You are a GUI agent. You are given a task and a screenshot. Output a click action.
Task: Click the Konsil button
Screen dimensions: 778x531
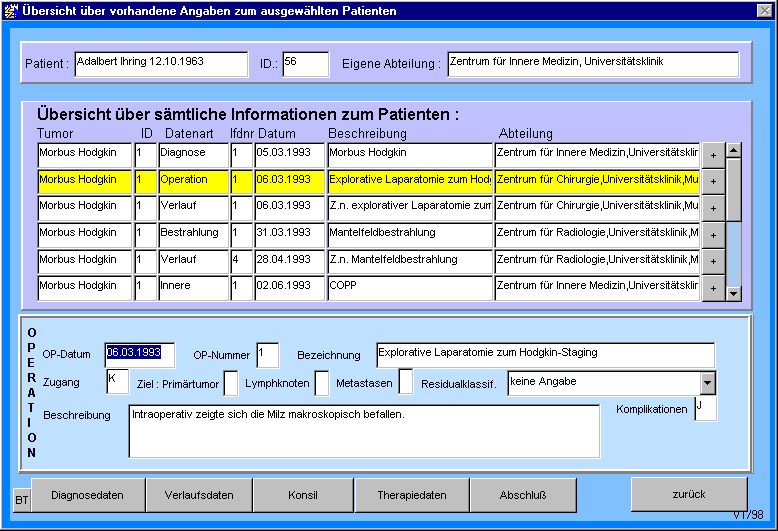point(303,495)
